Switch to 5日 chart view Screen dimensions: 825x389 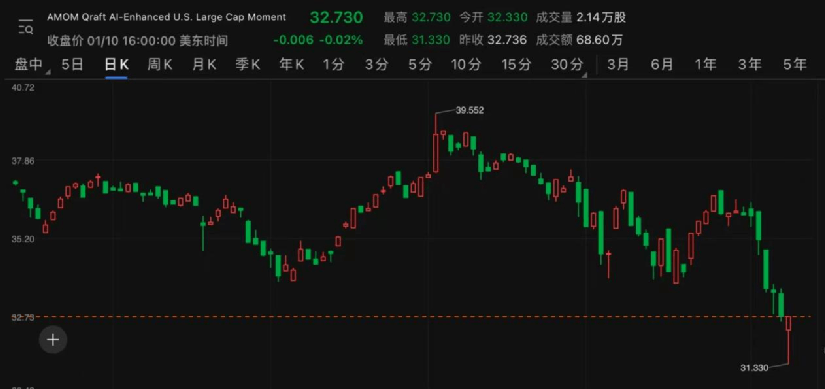72,65
